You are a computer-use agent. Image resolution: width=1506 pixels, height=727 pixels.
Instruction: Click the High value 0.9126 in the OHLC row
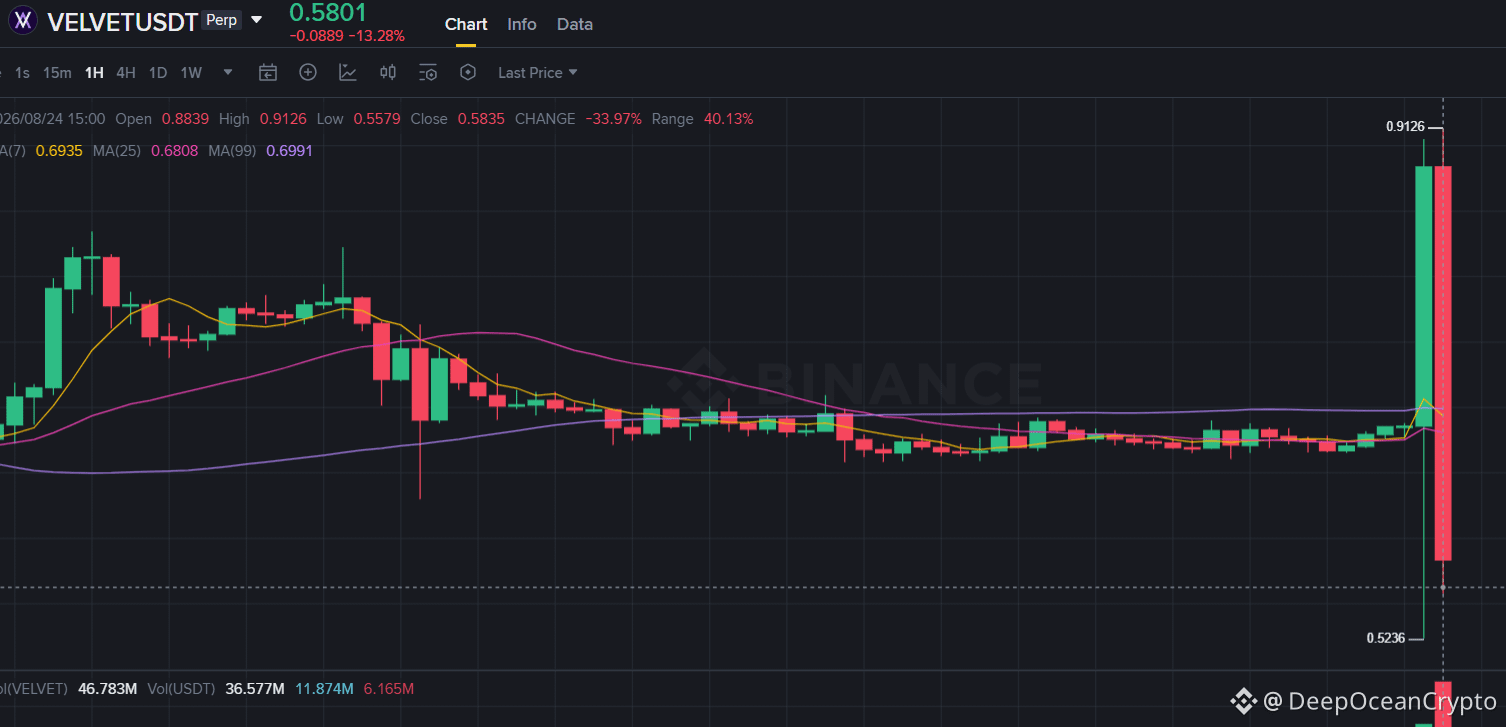(283, 119)
